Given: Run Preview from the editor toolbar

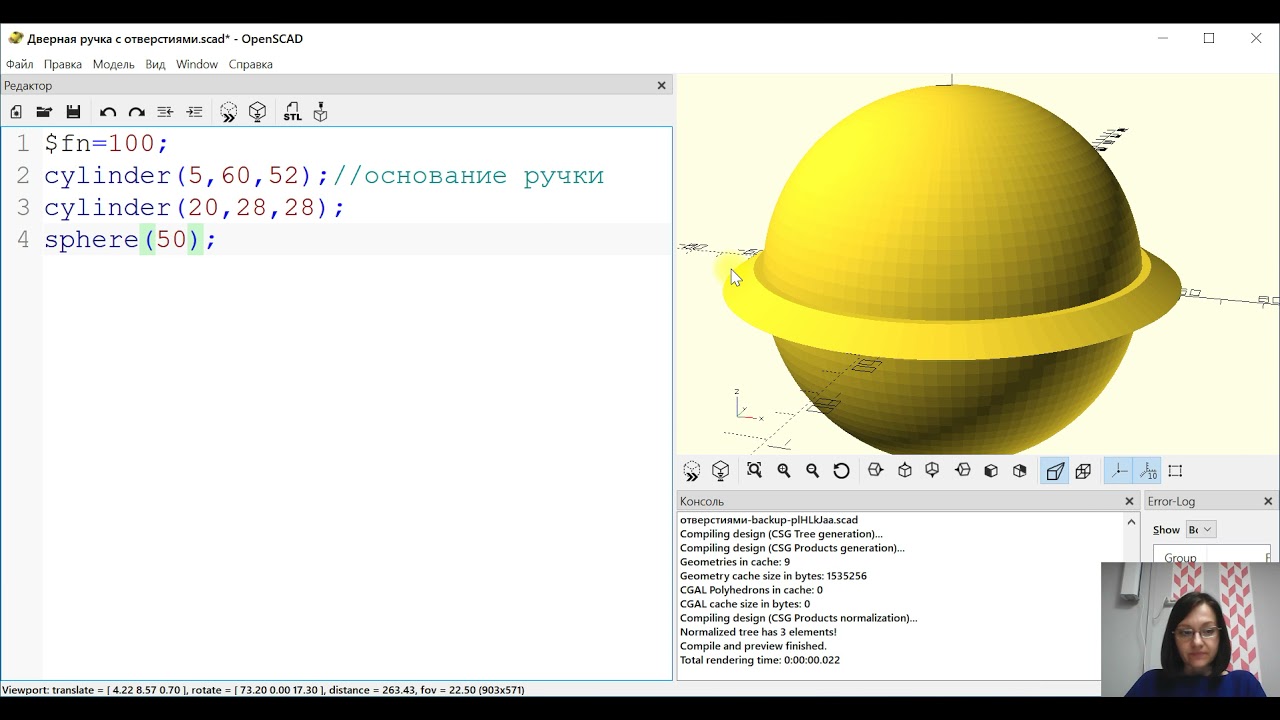Looking at the screenshot, I should click(x=229, y=112).
